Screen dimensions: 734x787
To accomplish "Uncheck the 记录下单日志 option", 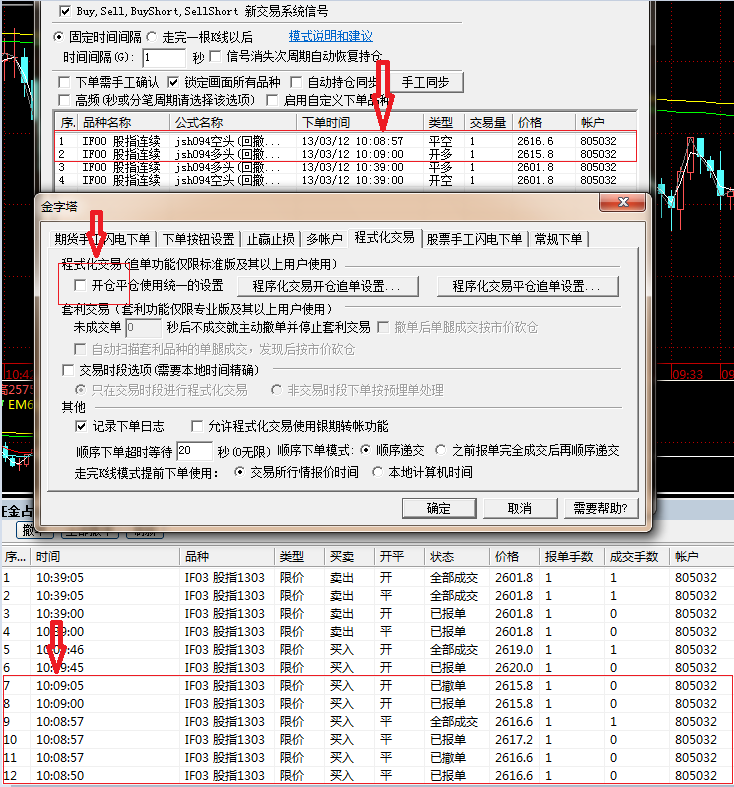I will (x=82, y=426).
